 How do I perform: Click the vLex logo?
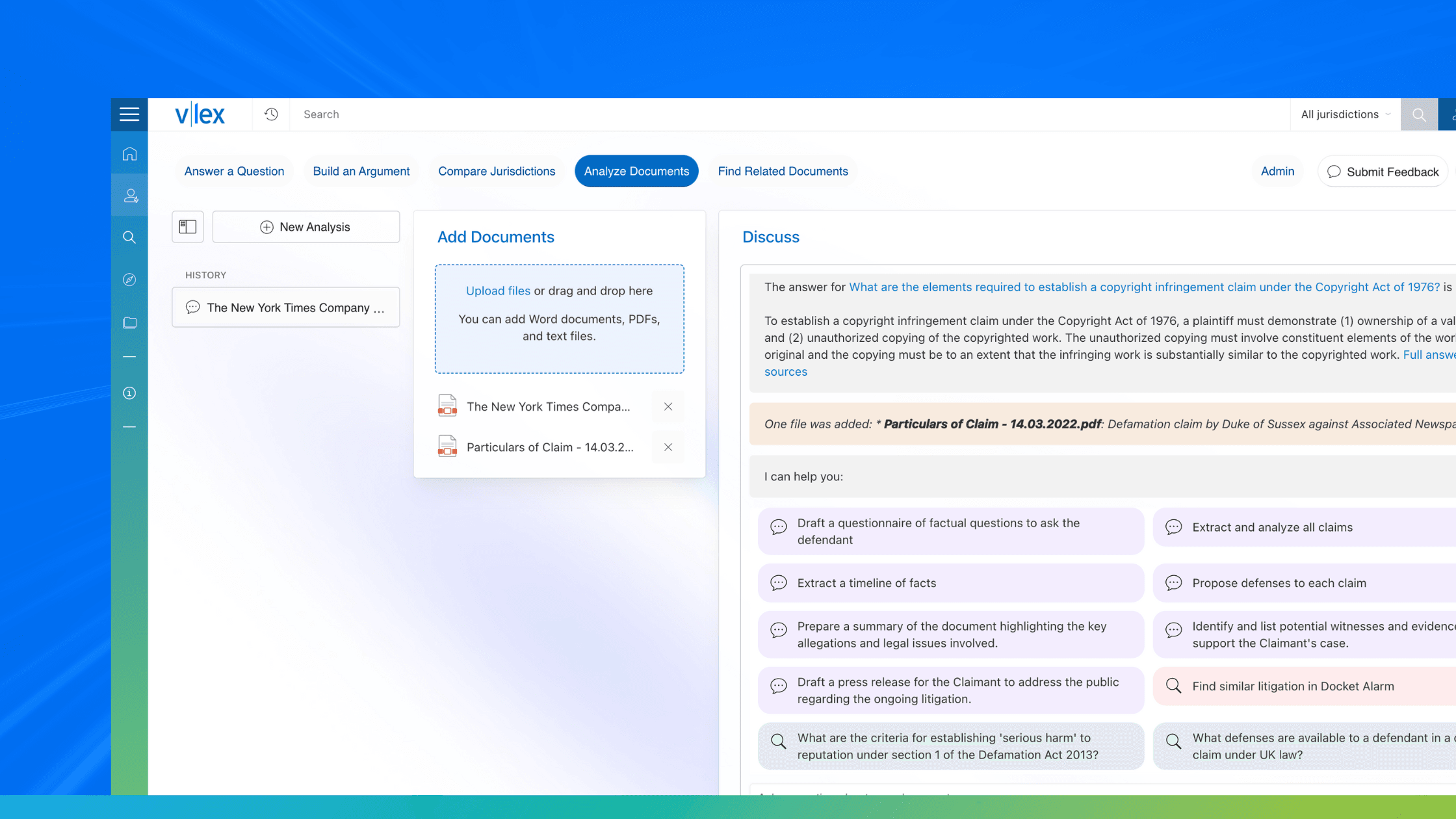point(200,114)
